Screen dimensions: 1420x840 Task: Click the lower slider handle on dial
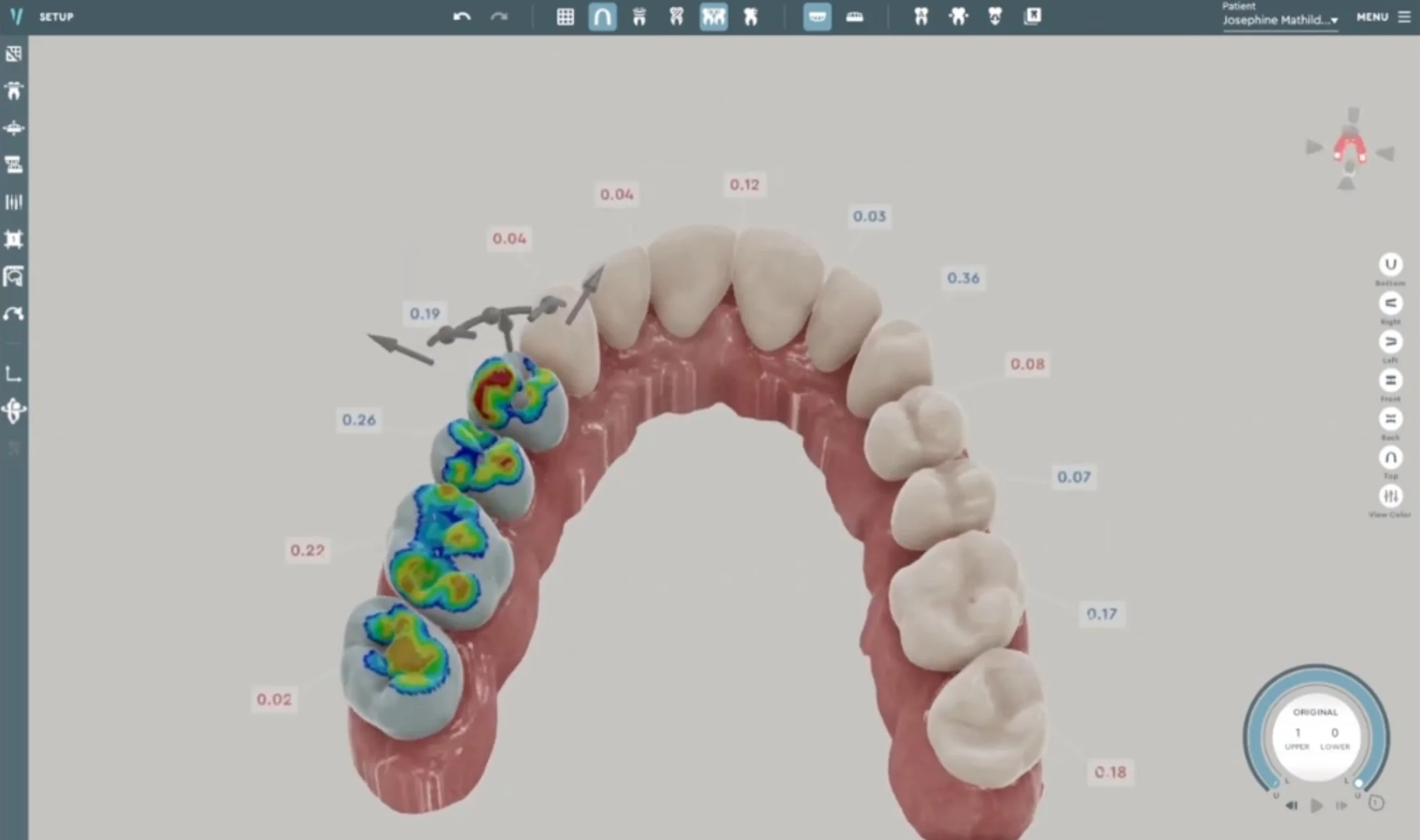click(x=1358, y=784)
